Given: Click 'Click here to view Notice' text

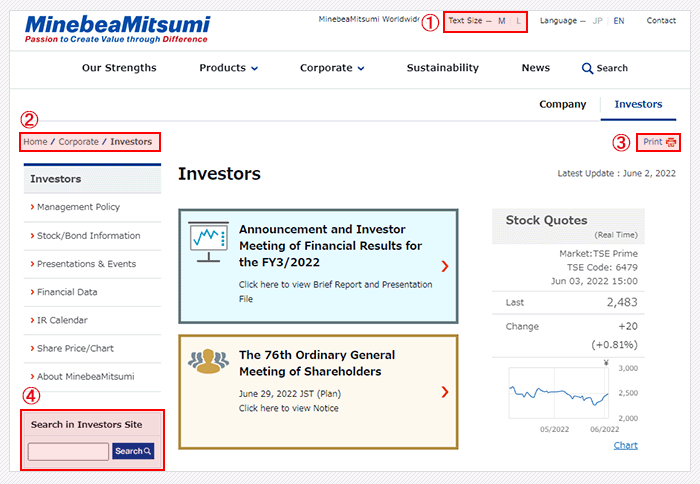Looking at the screenshot, I should click(288, 408).
